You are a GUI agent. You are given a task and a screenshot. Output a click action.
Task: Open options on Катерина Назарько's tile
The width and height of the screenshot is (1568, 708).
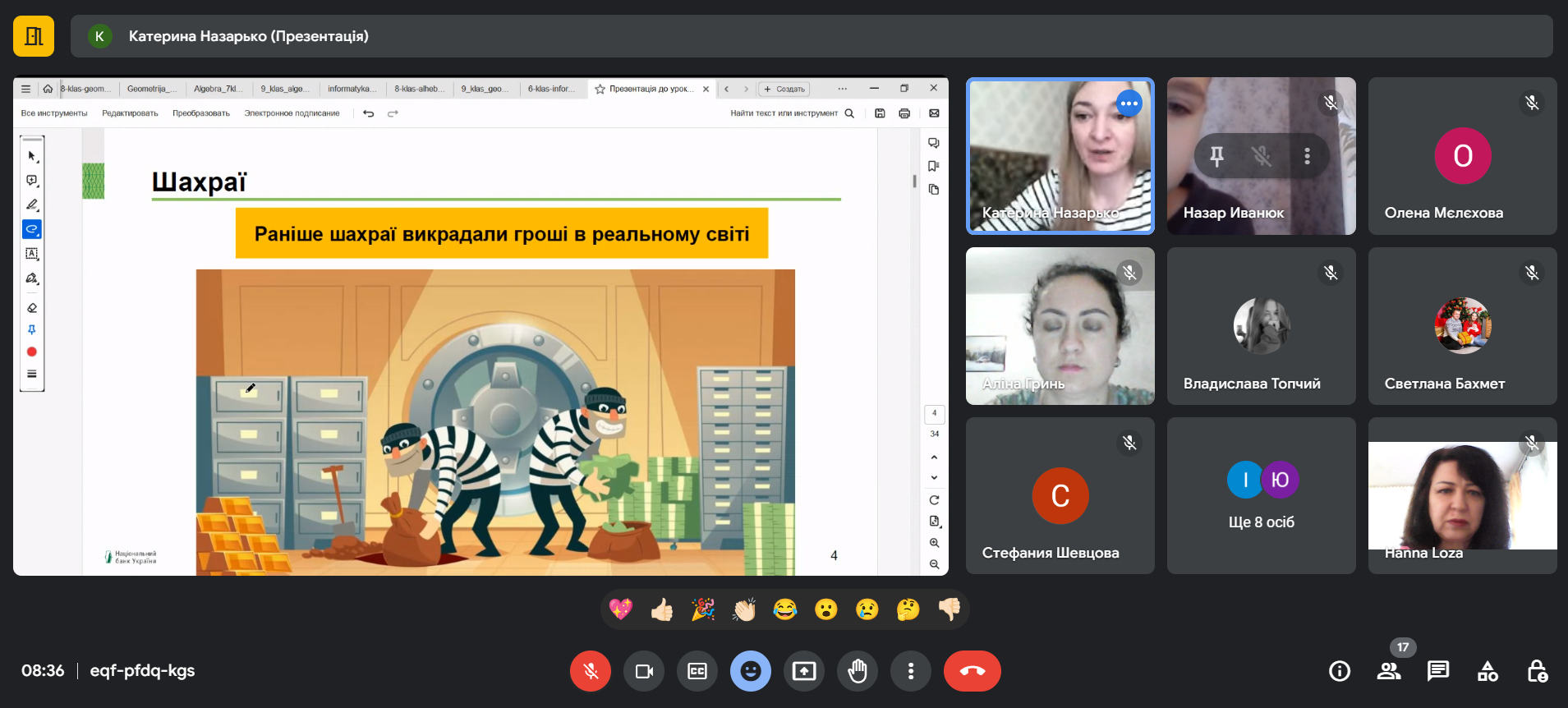(x=1129, y=103)
